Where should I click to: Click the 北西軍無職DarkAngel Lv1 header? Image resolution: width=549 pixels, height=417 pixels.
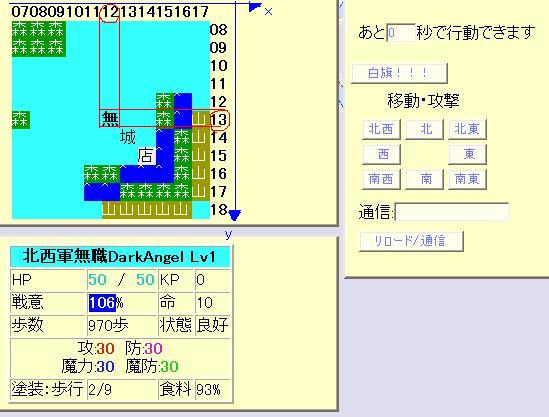pyautogui.click(x=120, y=257)
